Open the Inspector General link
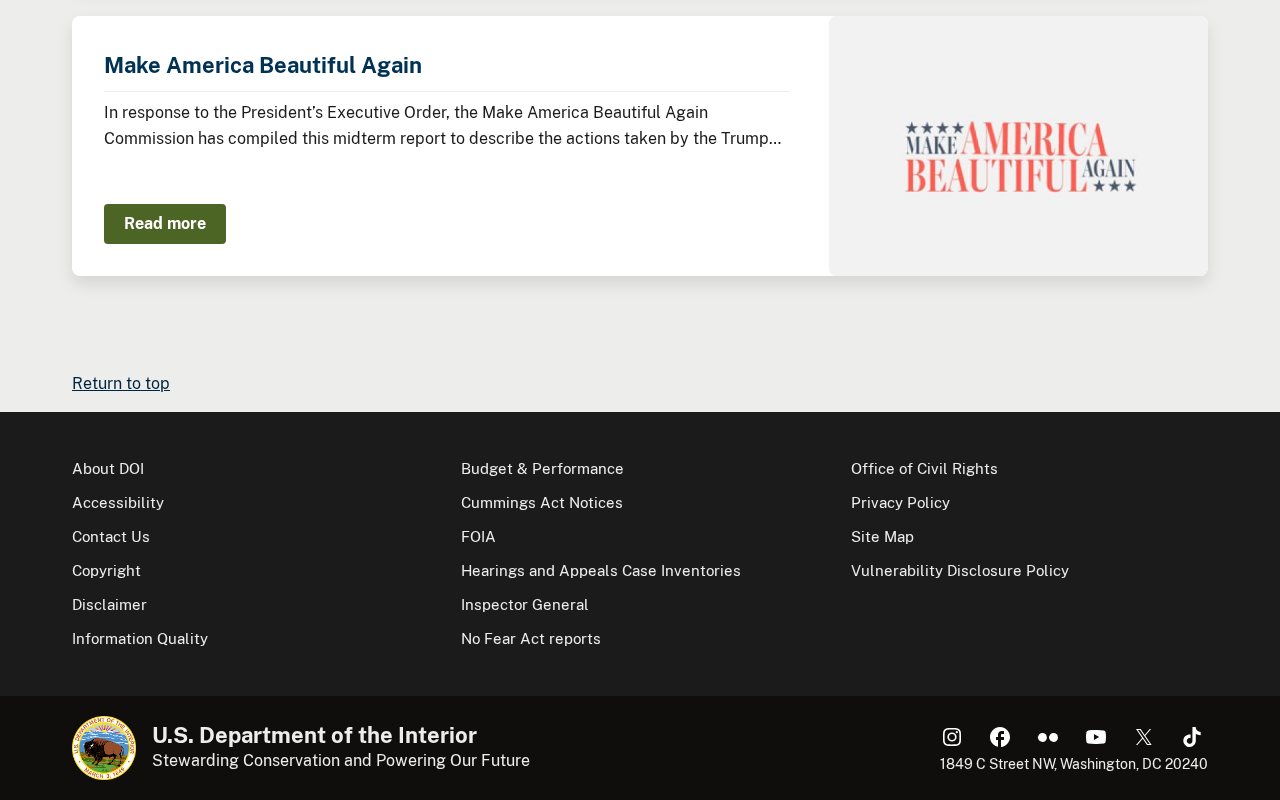This screenshot has width=1280, height=800. (x=525, y=605)
